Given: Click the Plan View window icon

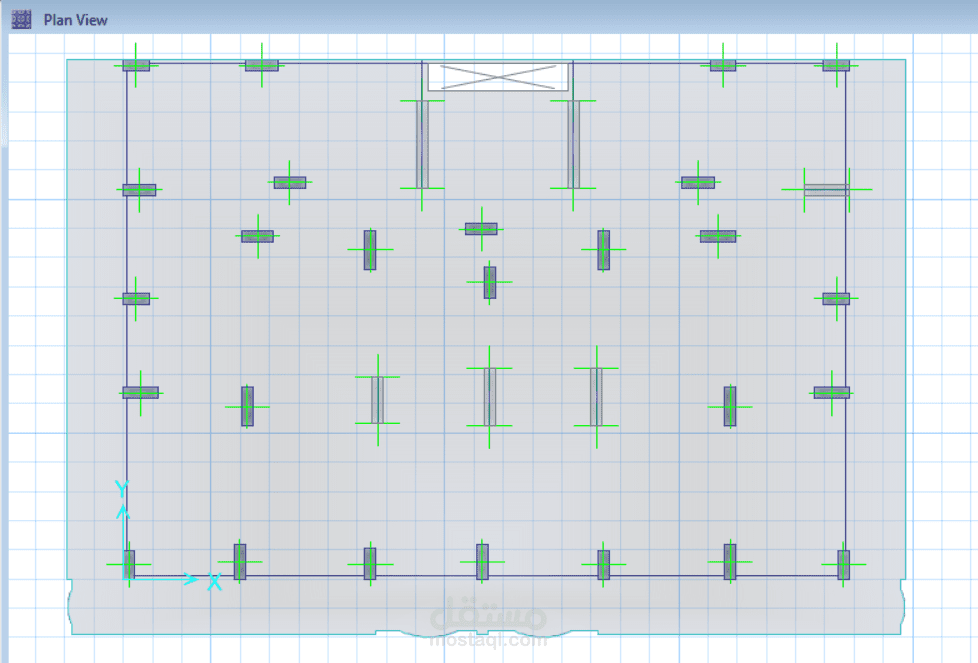Looking at the screenshot, I should (x=21, y=20).
